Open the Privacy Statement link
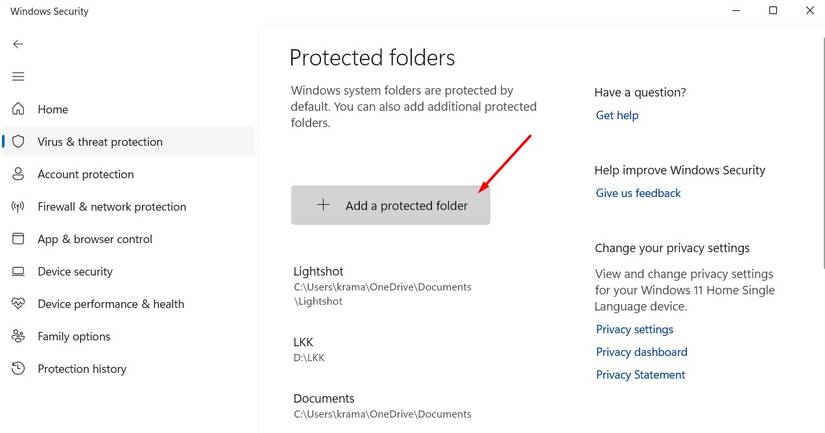 coord(640,375)
